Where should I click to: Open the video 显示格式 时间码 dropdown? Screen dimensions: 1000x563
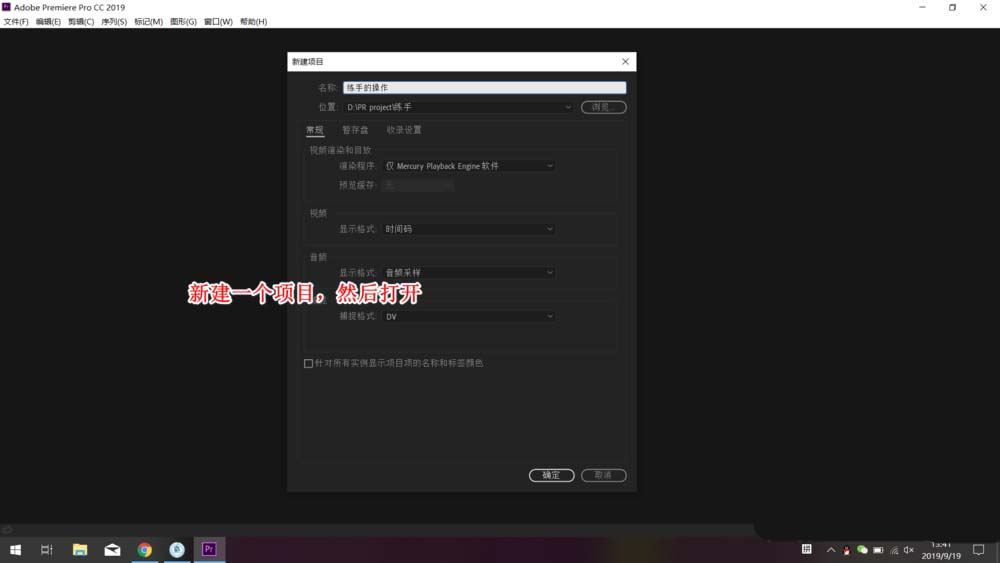(x=469, y=229)
